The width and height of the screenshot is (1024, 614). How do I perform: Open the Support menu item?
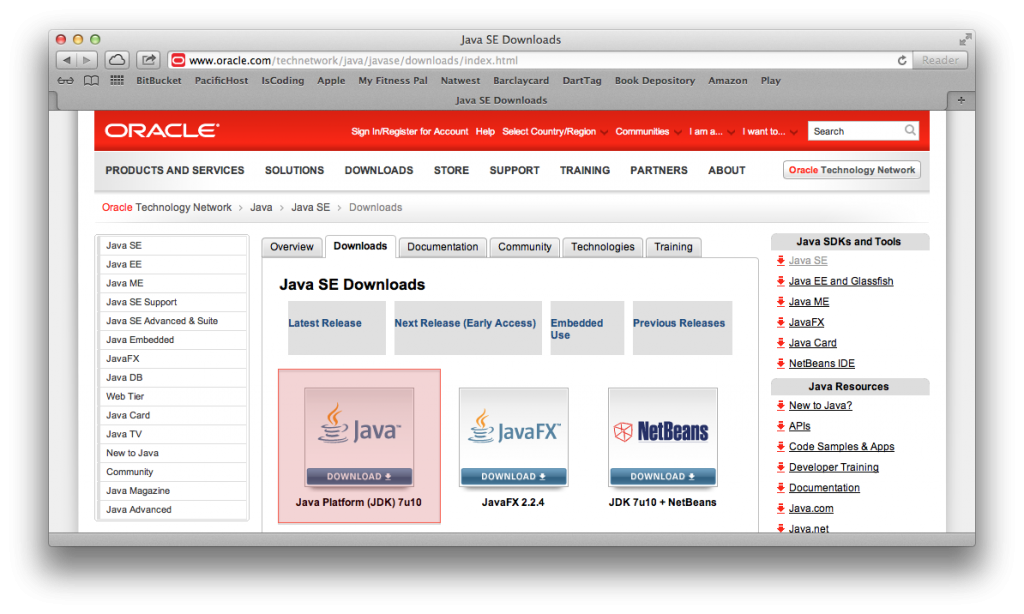(515, 170)
